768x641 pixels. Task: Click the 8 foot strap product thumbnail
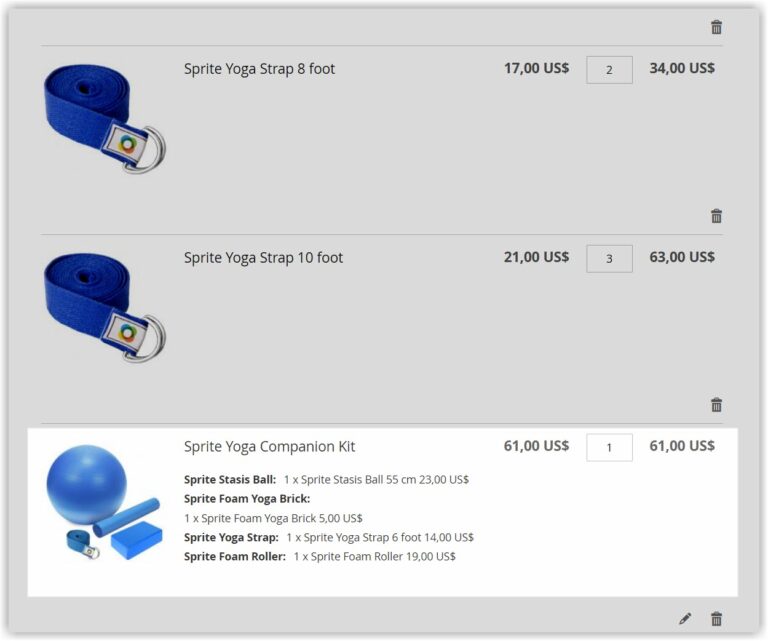tap(105, 119)
